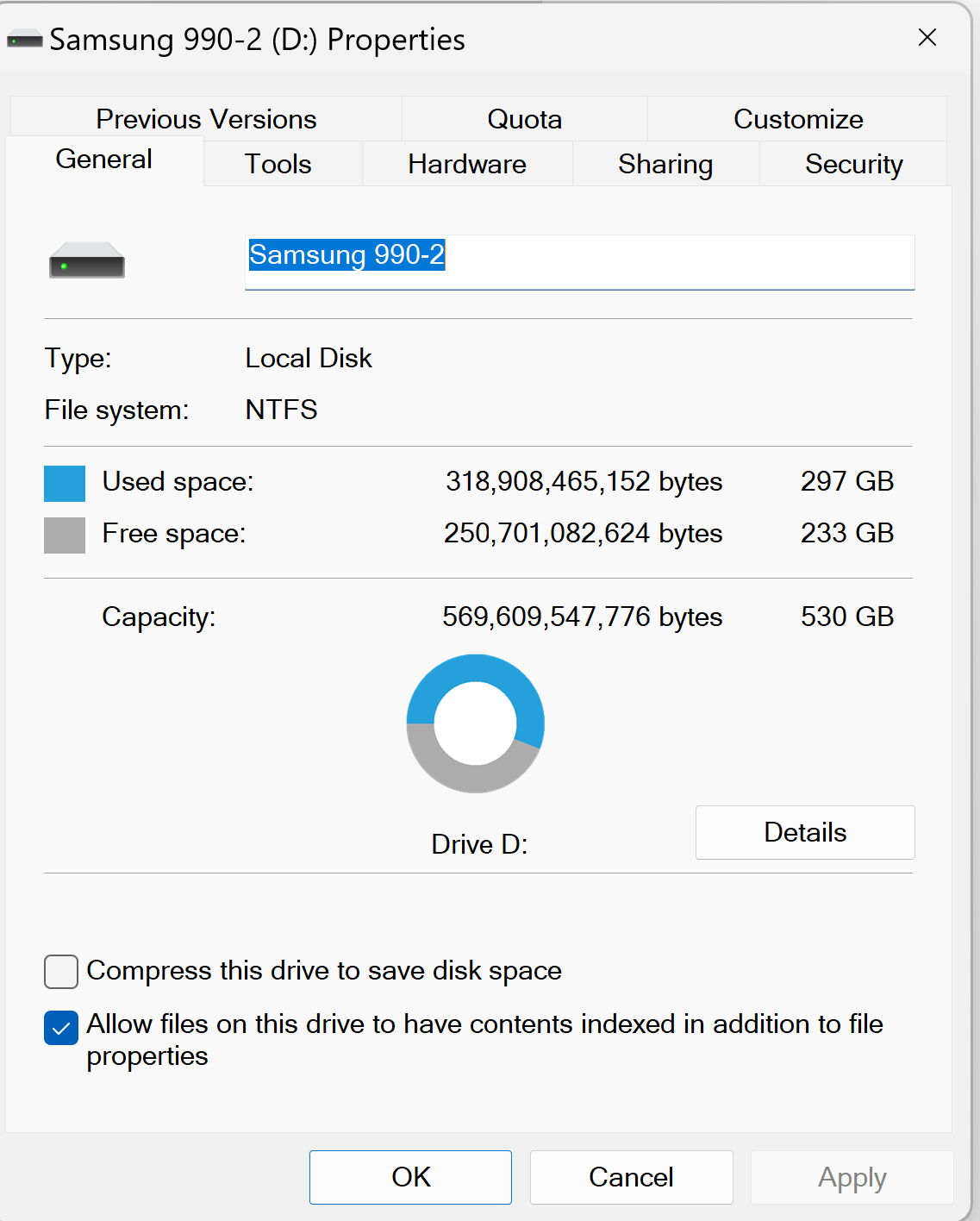Open the Hardware tab
Screen dimensions: 980x1221
point(467,164)
